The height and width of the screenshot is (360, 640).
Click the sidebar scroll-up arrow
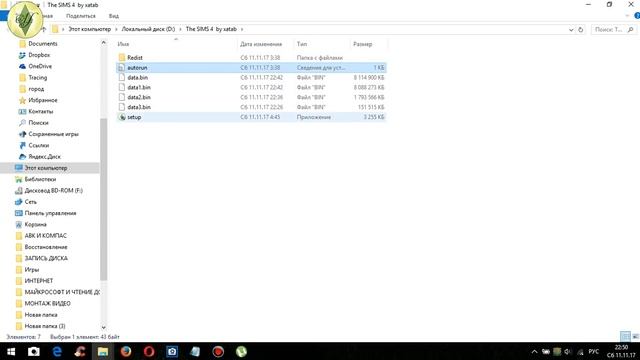[x=103, y=42]
